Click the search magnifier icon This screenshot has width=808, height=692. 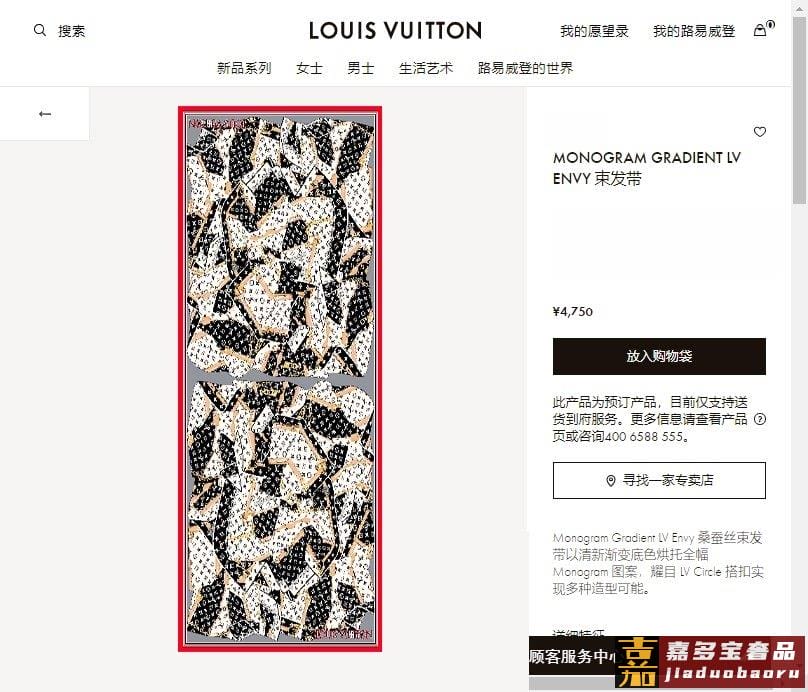(x=40, y=30)
